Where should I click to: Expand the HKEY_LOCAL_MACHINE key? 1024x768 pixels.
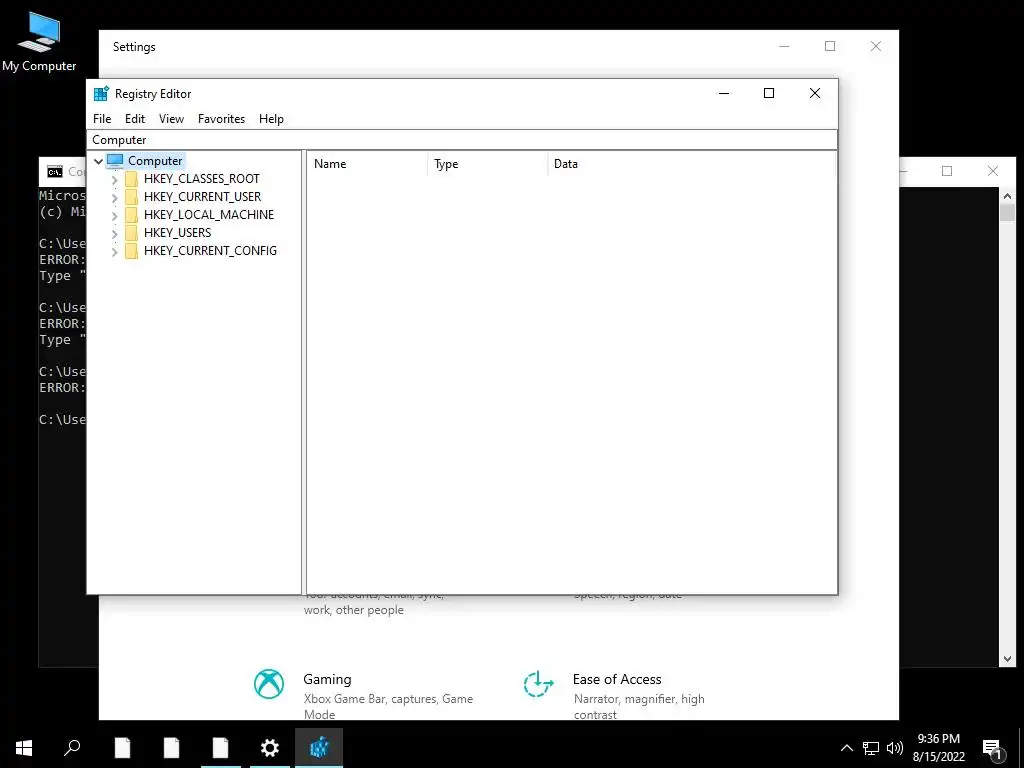(x=114, y=216)
